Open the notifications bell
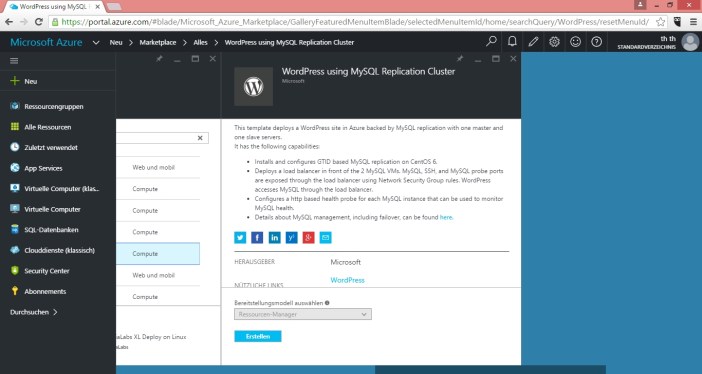Screen dimensions: 702x374 512,42
